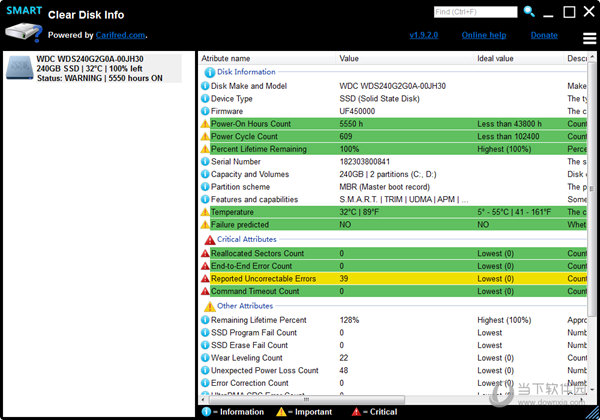The image size is (600, 420).
Task: Click info icon beside SSD Program Fail Count
Action: tap(205, 332)
